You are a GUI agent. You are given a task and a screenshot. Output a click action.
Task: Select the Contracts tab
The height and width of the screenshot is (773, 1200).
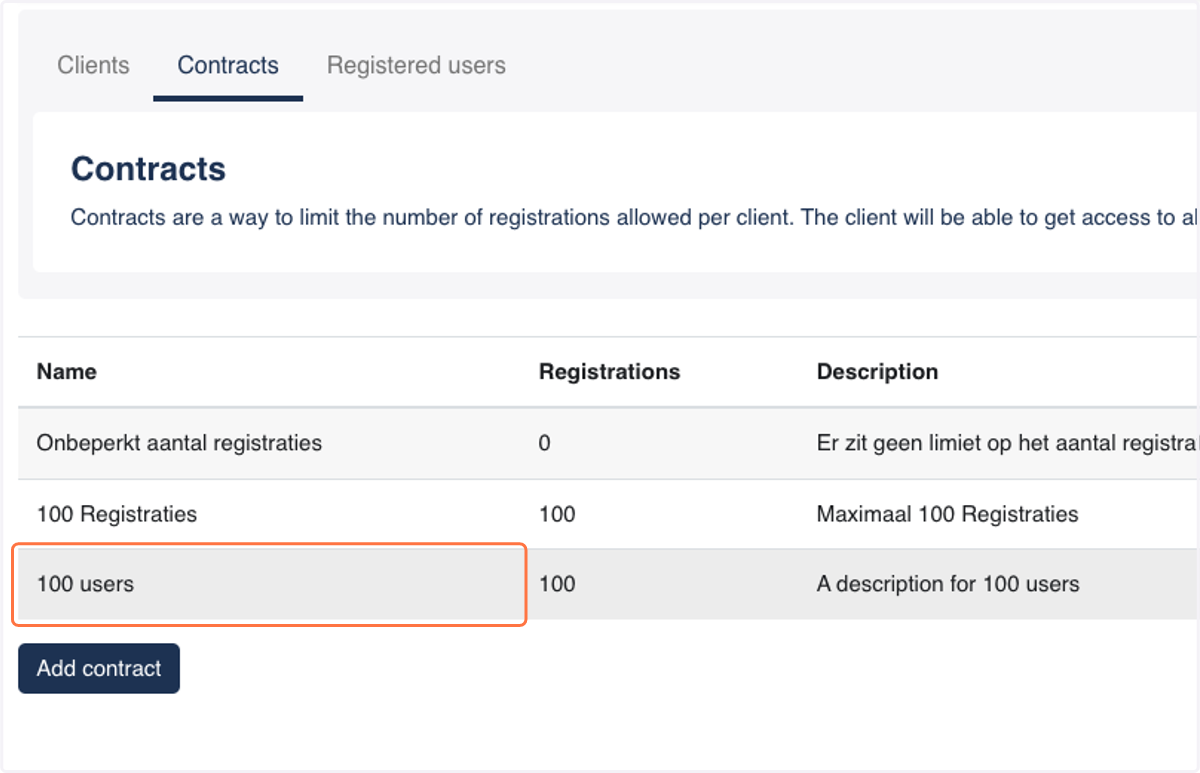(x=228, y=66)
